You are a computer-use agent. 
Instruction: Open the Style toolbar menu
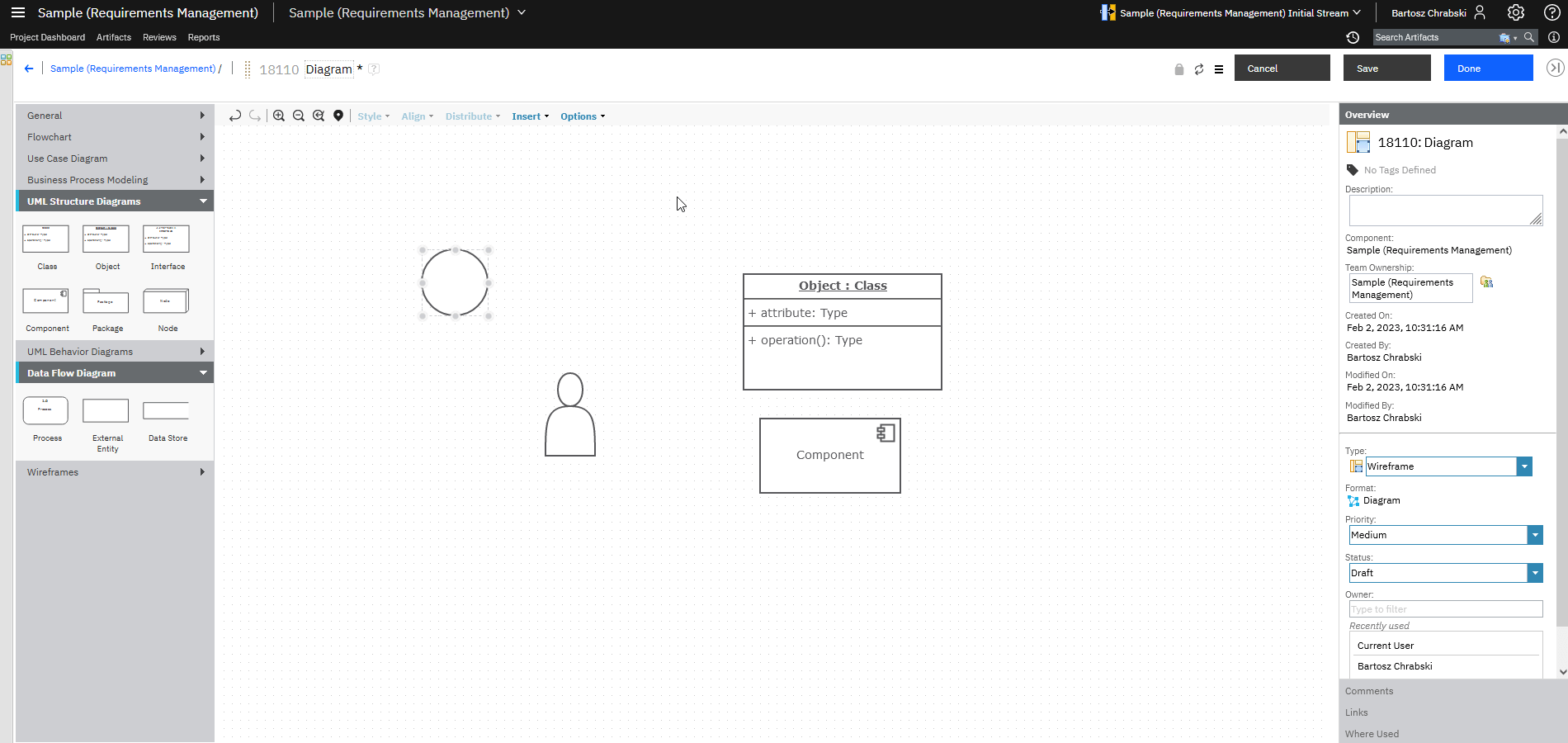(373, 116)
